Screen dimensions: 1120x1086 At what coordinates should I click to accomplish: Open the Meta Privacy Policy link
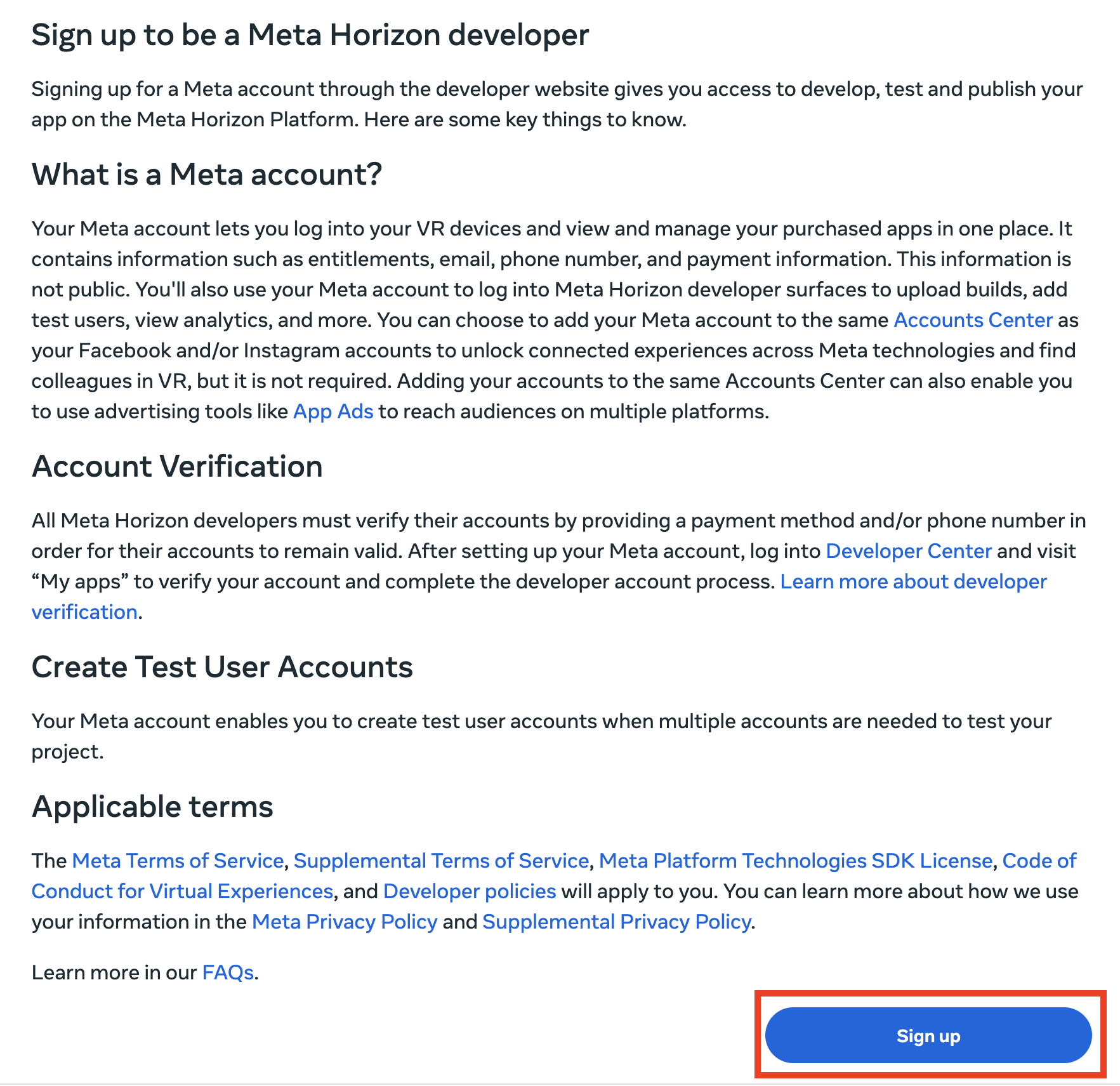click(x=345, y=922)
